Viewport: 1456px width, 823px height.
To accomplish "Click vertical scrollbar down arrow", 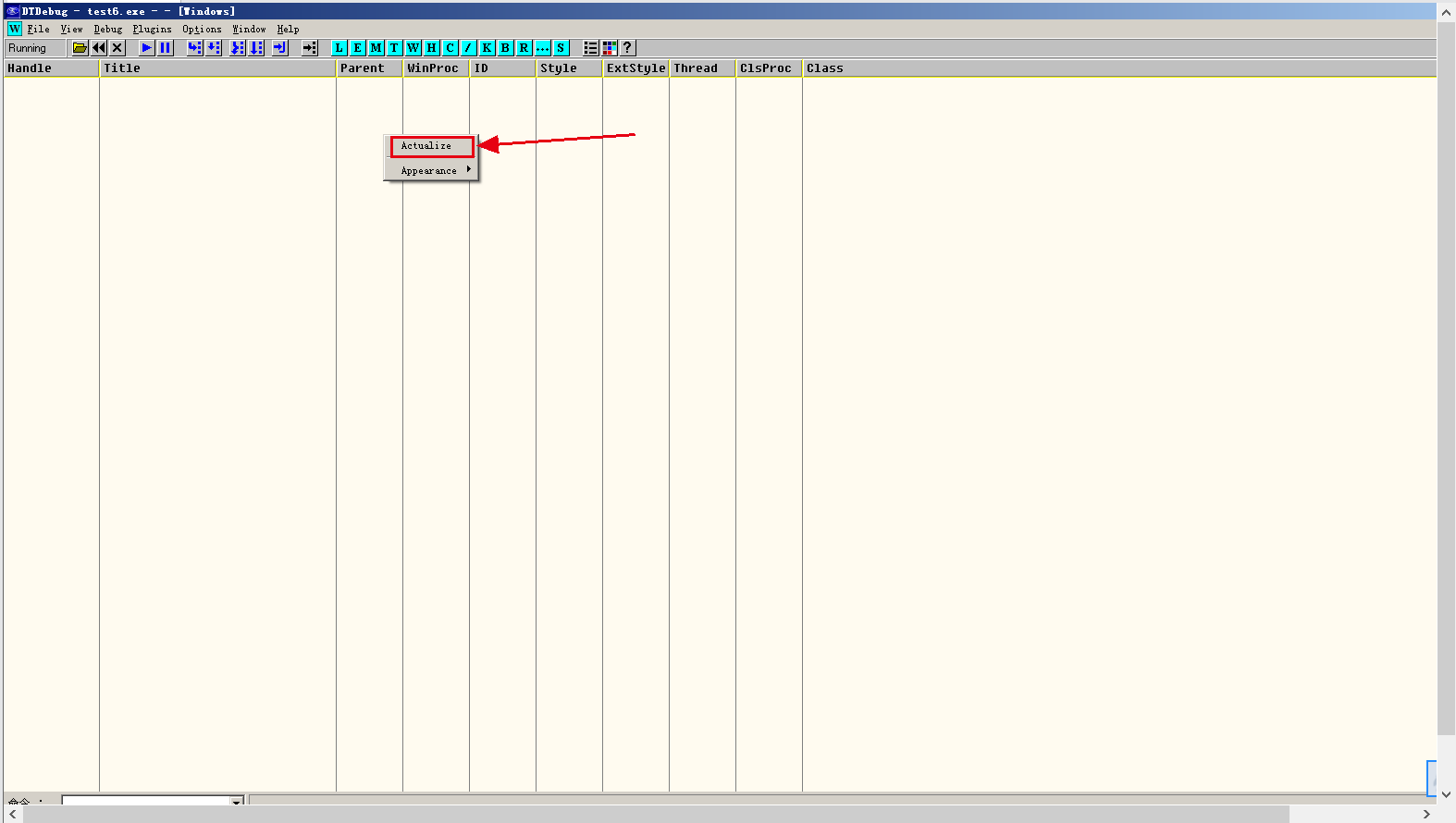I will pyautogui.click(x=1447, y=794).
